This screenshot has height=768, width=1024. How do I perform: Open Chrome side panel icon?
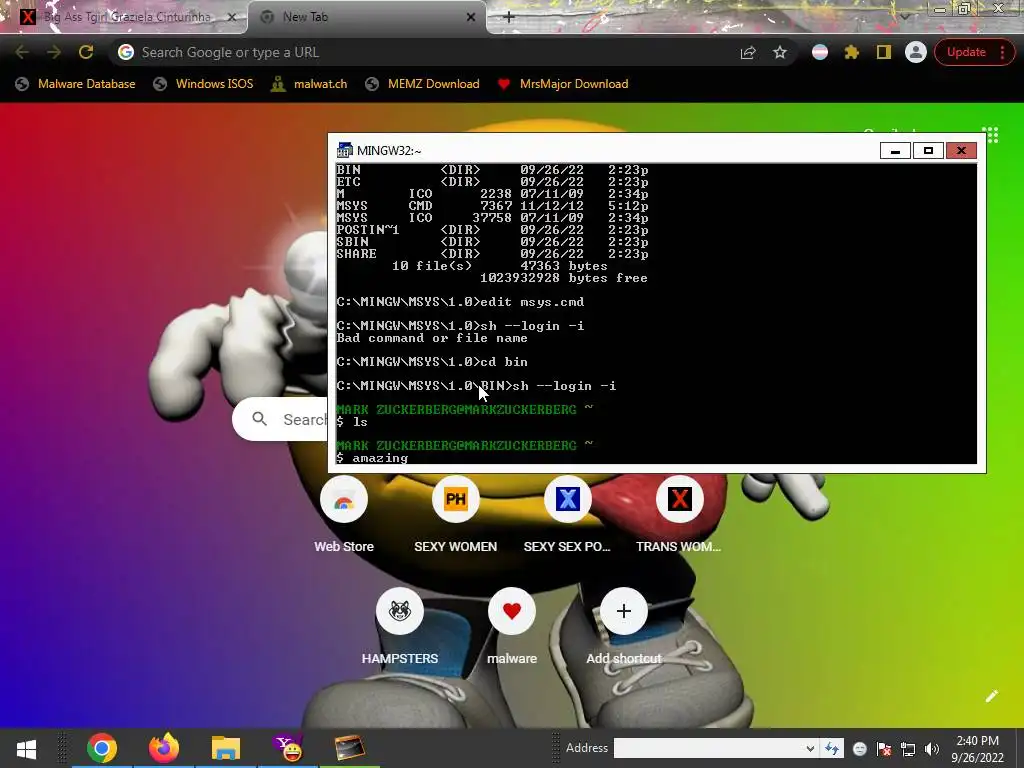(x=884, y=52)
